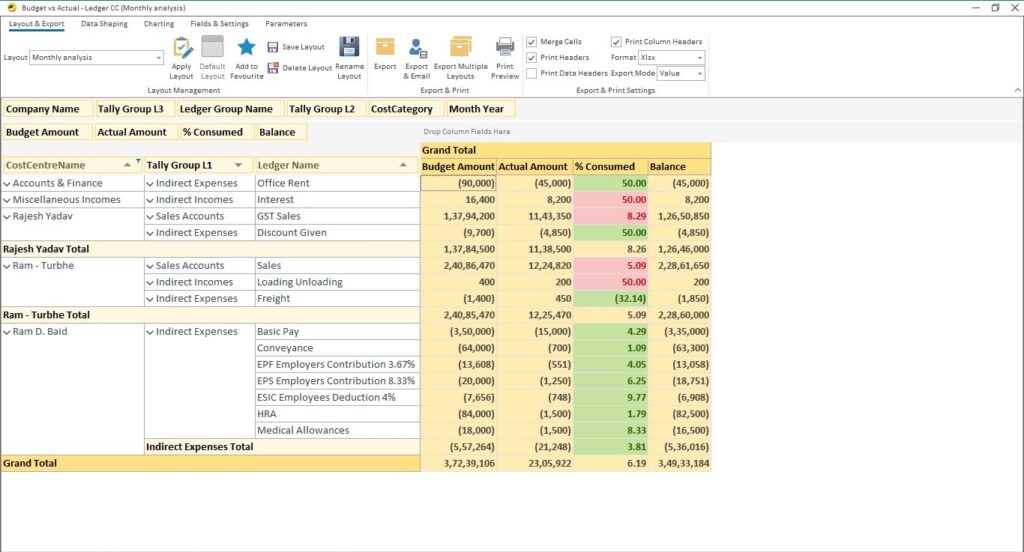This screenshot has width=1024, height=552.
Task: Click the % Consumed data field button
Action: [212, 132]
